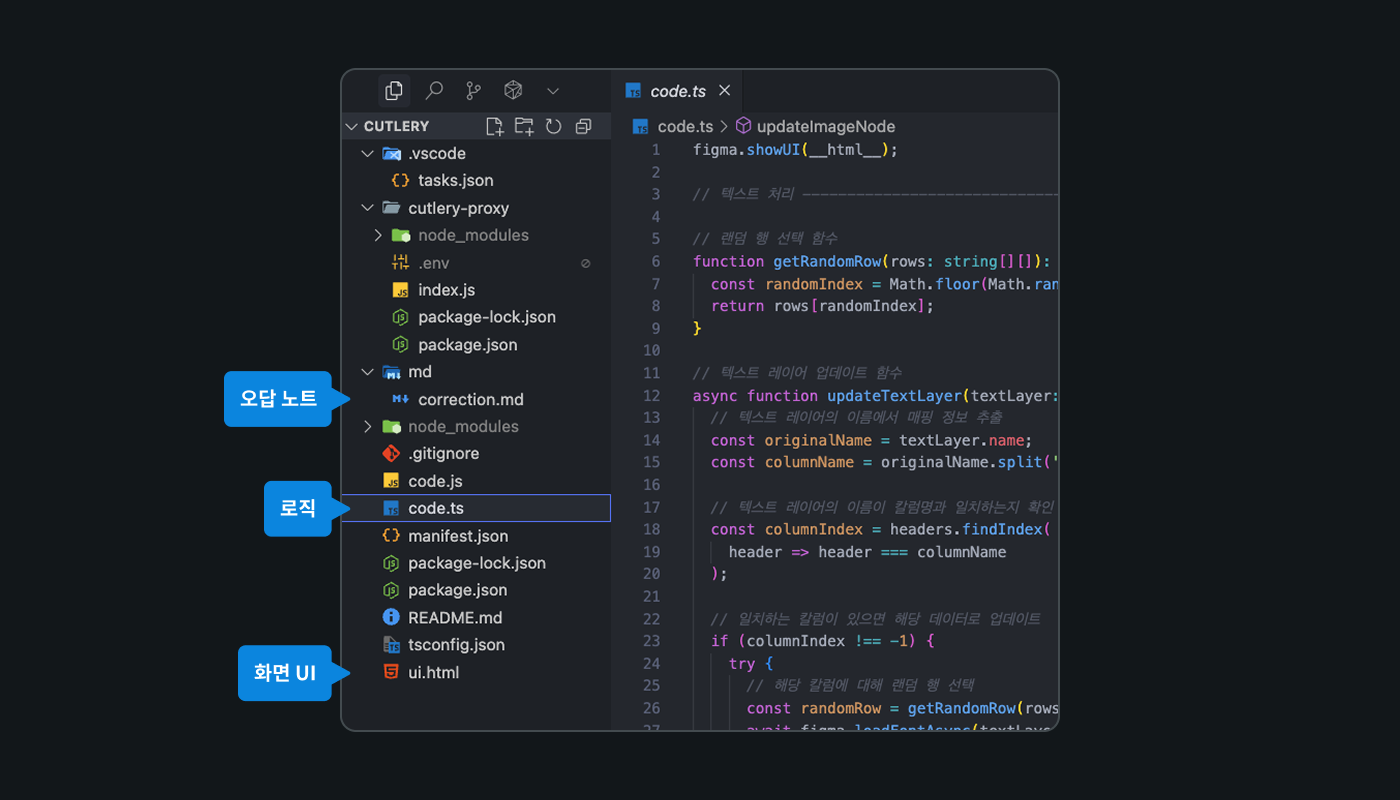Open the Search view icon
Image resolution: width=1400 pixels, height=800 pixels.
(434, 91)
